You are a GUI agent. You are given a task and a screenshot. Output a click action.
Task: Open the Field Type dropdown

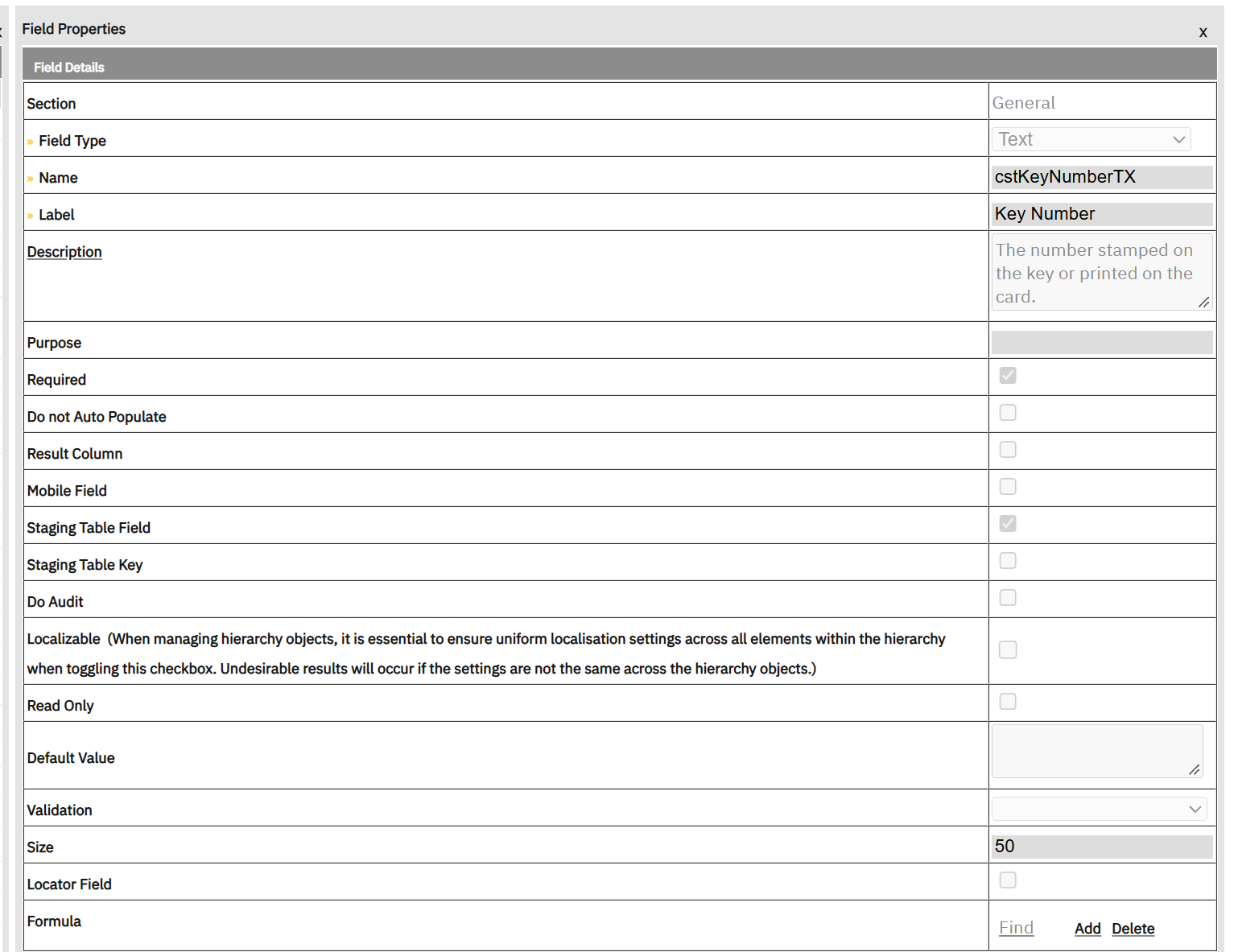tap(1091, 139)
